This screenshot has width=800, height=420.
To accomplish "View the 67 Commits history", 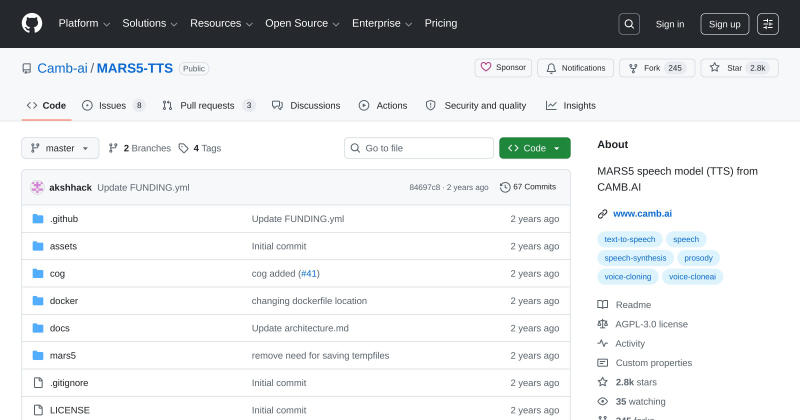I will coord(528,187).
